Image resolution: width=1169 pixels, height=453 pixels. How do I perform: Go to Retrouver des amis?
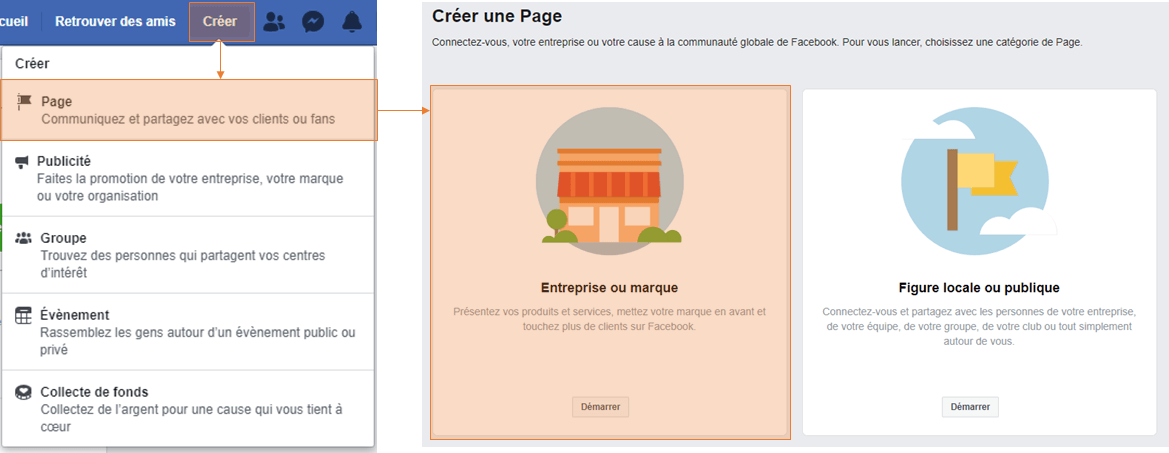116,22
